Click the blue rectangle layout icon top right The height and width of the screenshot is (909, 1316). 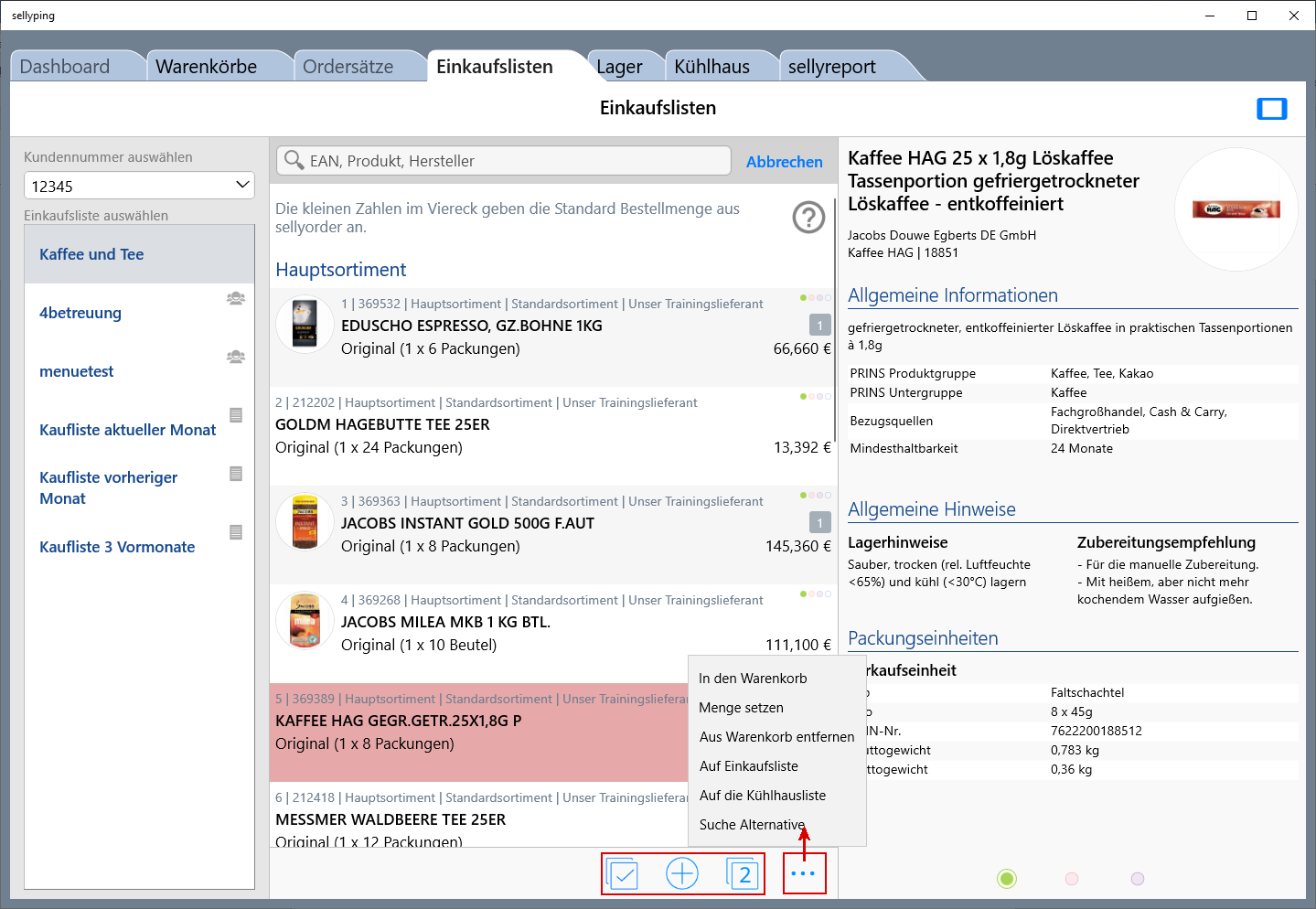point(1271,109)
